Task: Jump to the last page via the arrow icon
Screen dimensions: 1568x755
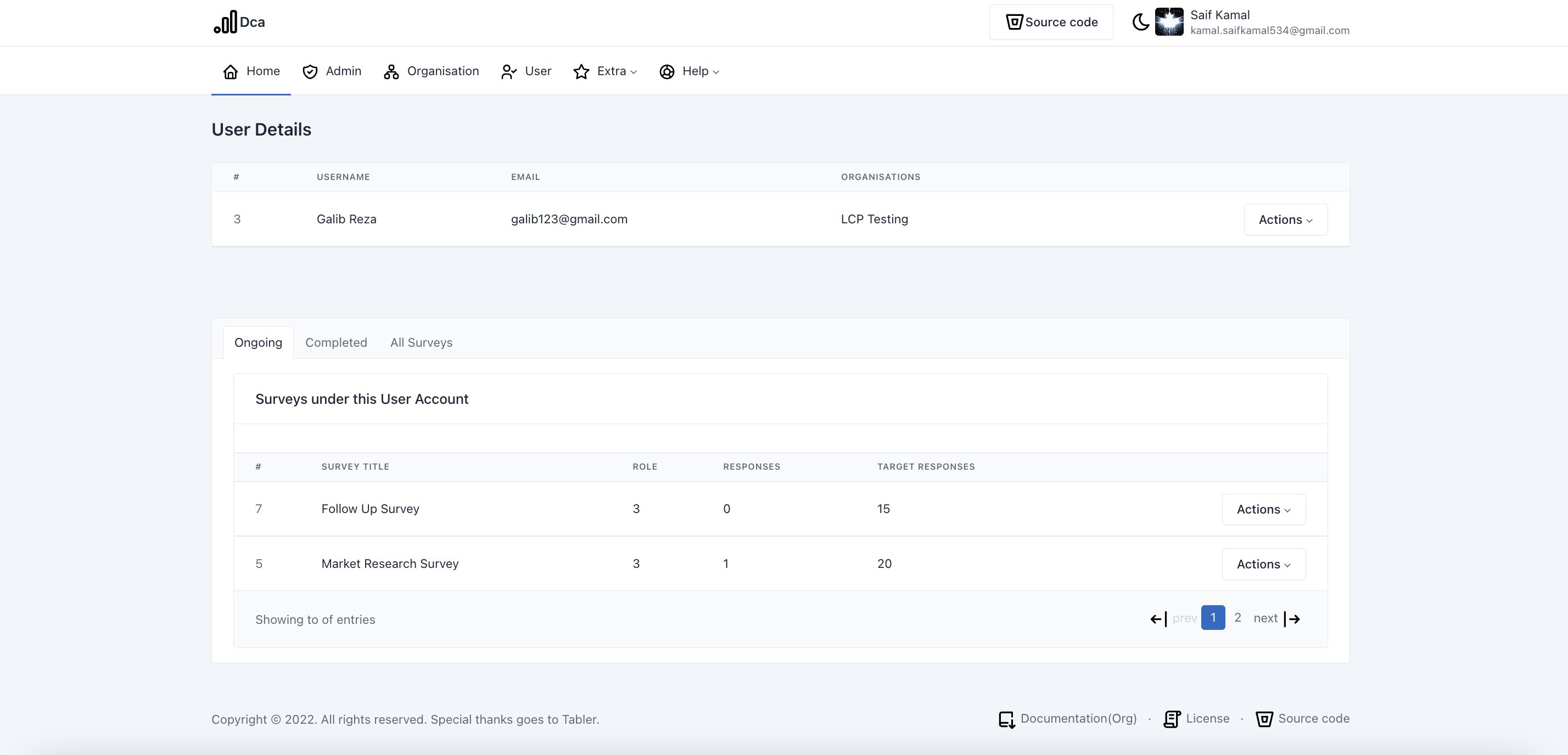Action: pyautogui.click(x=1292, y=619)
